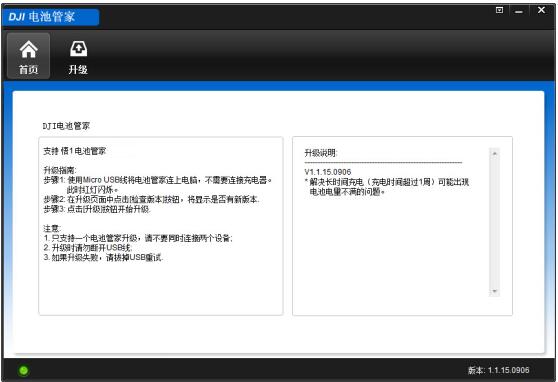Click the 步骤1 Micro USB instruction line
The height and width of the screenshot is (382, 558).
[x=158, y=180]
